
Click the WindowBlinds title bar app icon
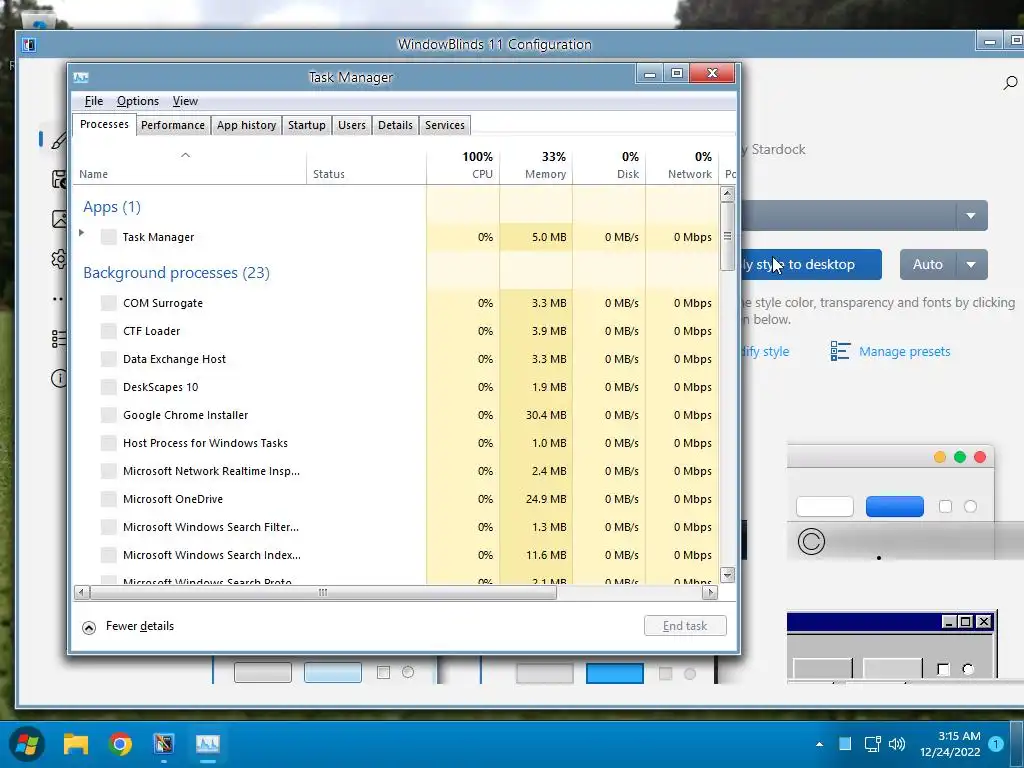pyautogui.click(x=29, y=44)
